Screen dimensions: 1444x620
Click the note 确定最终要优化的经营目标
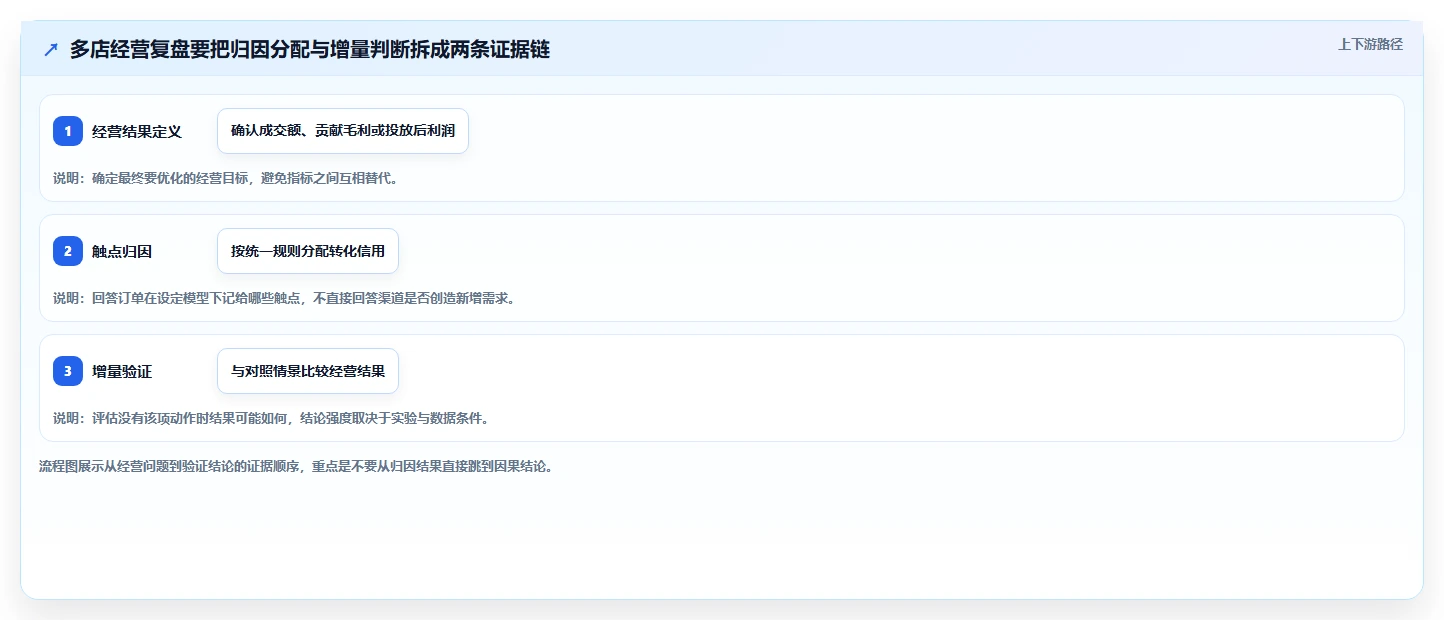click(x=225, y=178)
